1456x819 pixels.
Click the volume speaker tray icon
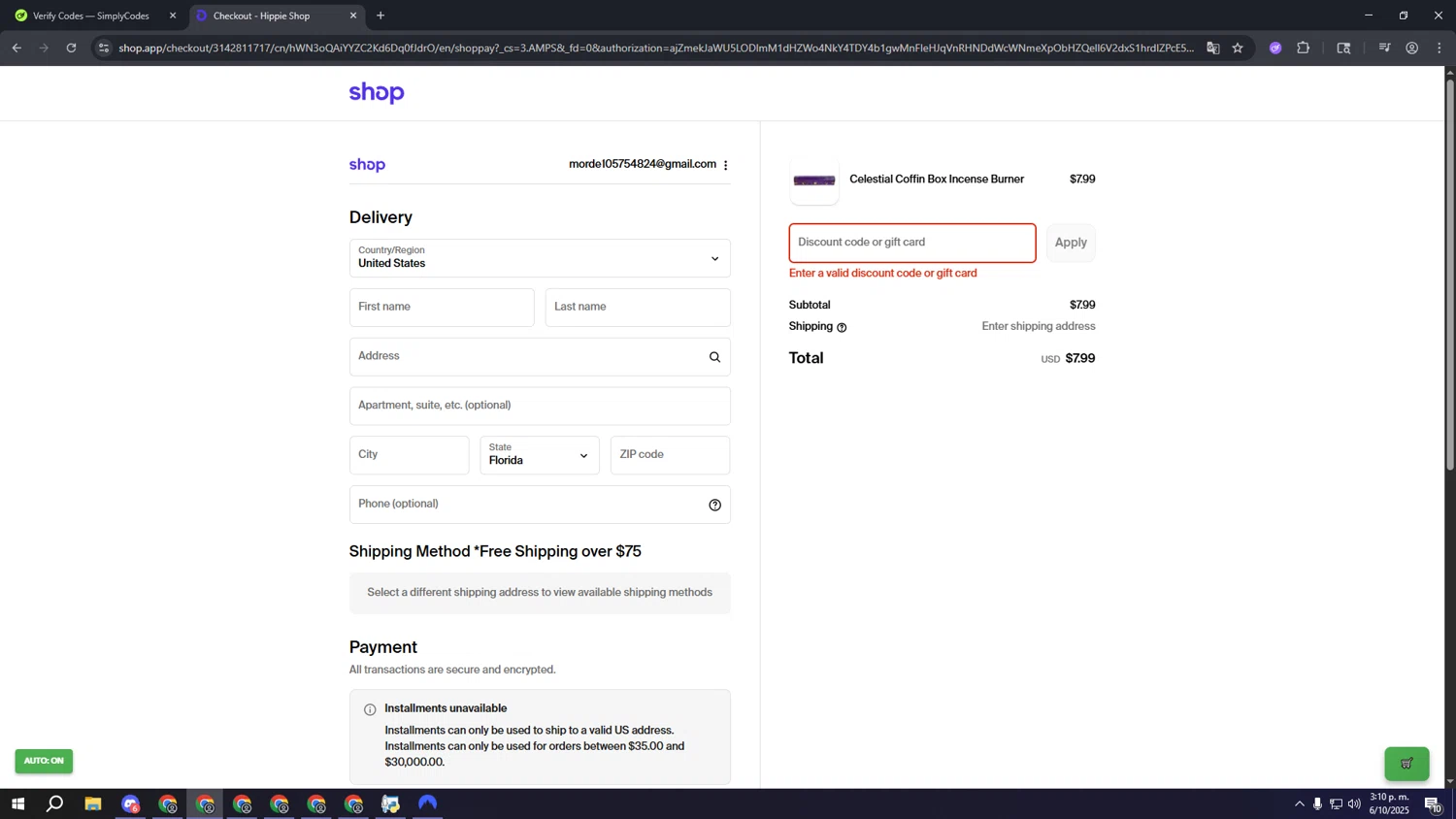[1354, 803]
